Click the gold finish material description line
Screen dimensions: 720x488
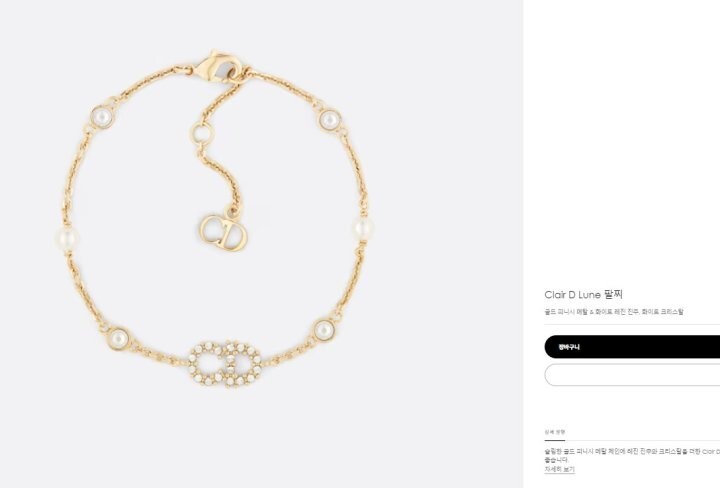click(614, 312)
